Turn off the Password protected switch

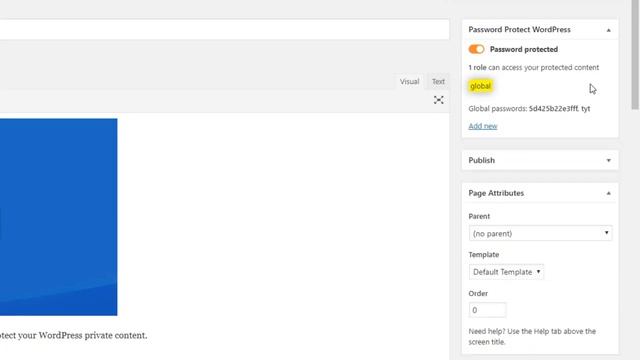(476, 49)
